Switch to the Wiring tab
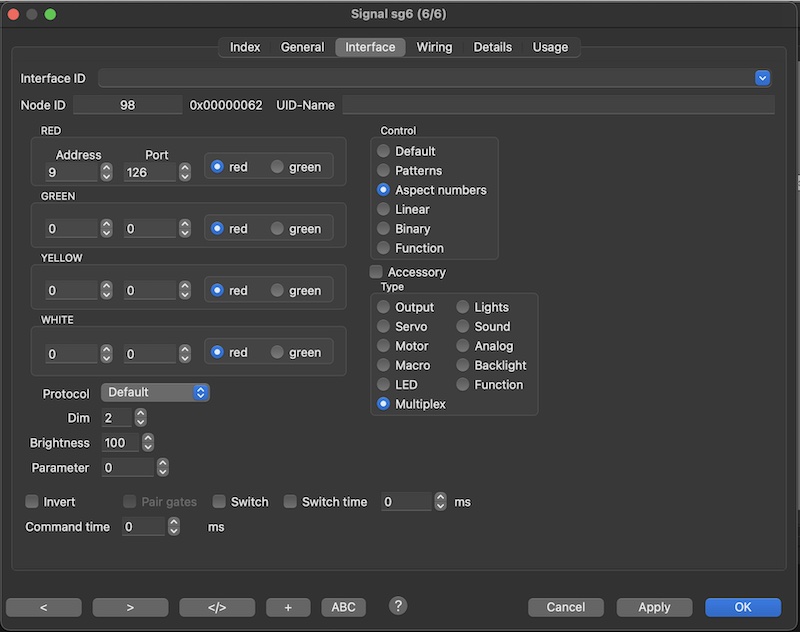Image resolution: width=800 pixels, height=632 pixels. [434, 47]
